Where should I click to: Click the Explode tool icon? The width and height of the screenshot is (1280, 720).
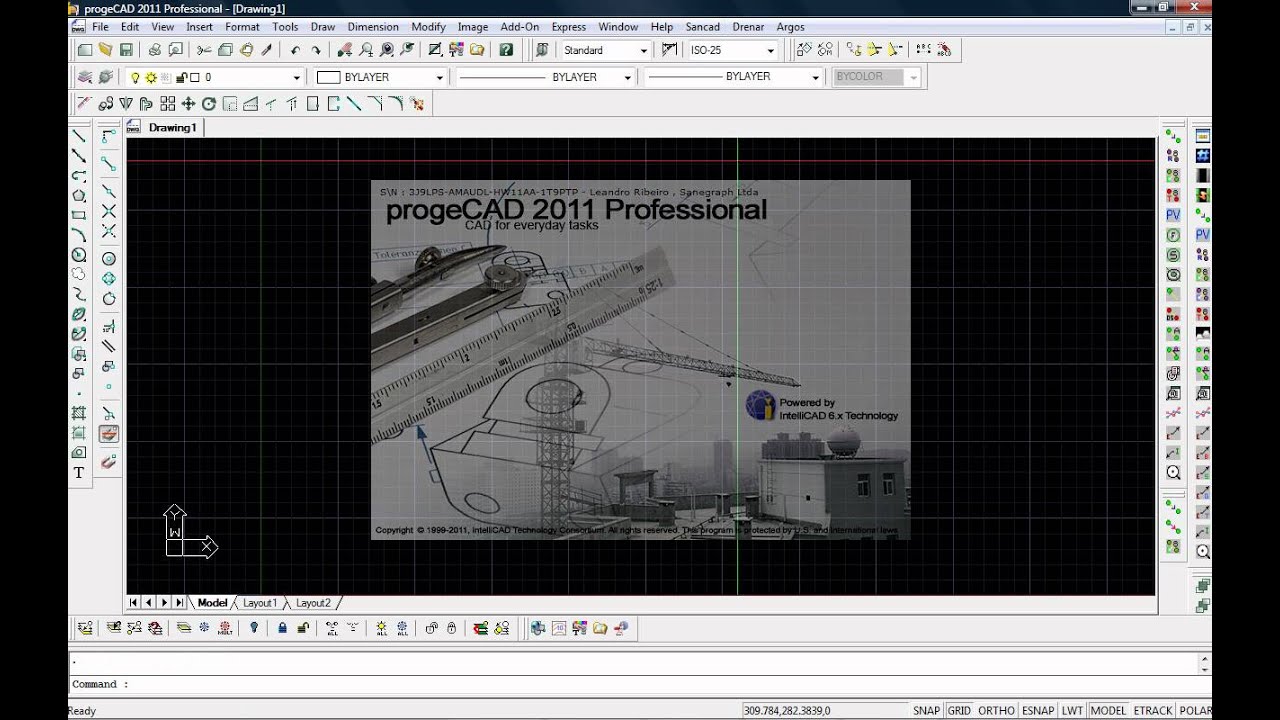click(417, 104)
